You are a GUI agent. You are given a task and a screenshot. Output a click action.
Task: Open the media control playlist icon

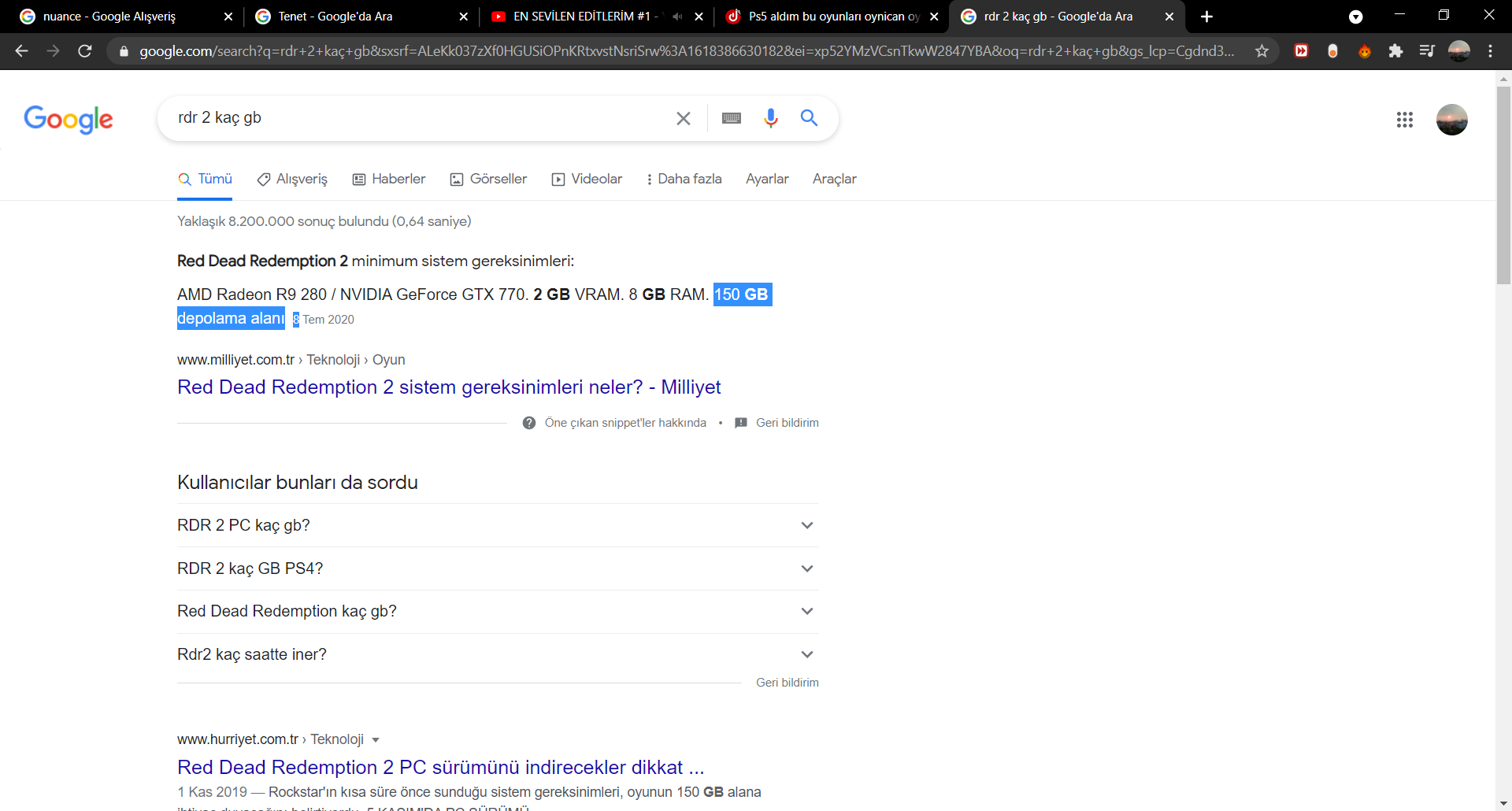[x=1427, y=51]
